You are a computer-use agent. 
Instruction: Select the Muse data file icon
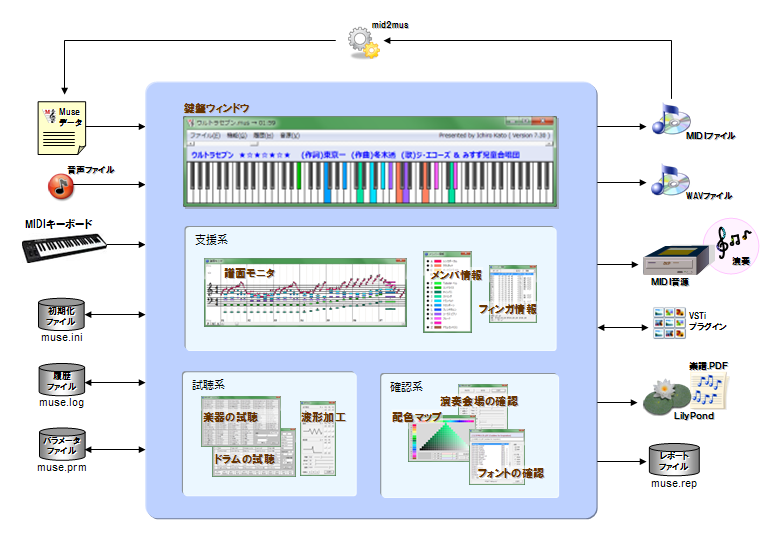tap(61, 126)
